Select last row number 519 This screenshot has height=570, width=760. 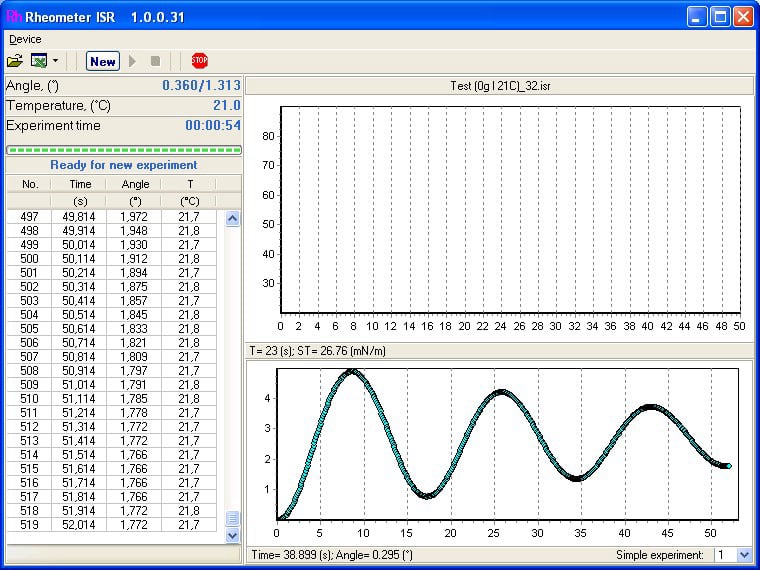pyautogui.click(x=29, y=525)
